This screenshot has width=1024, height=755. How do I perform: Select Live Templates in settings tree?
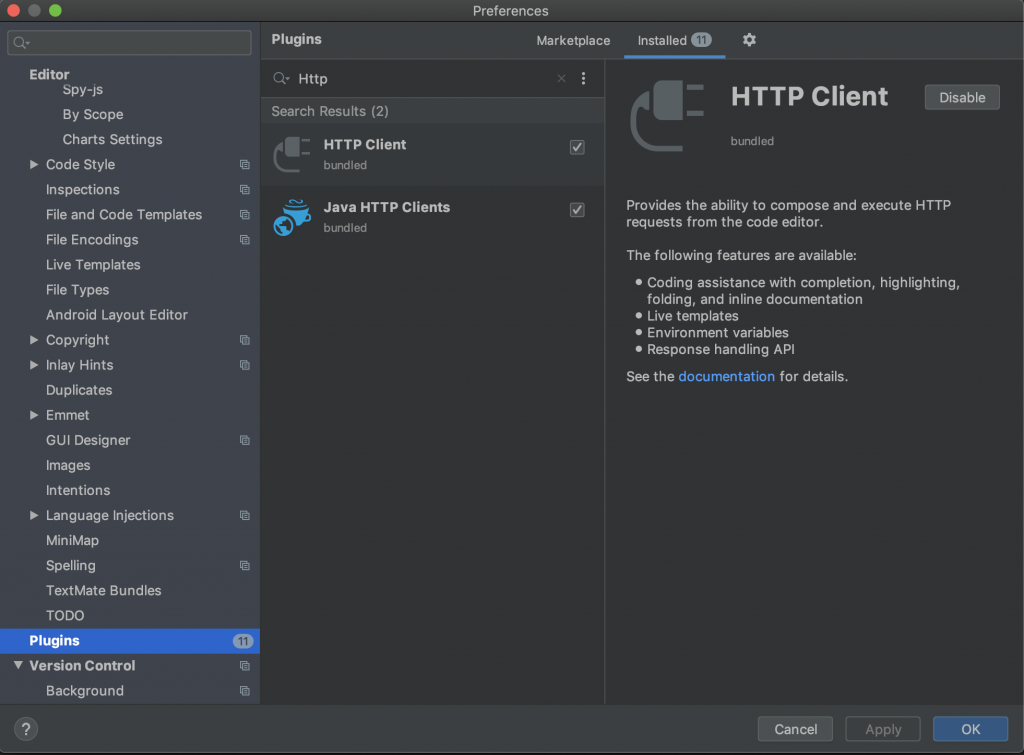pyautogui.click(x=93, y=265)
